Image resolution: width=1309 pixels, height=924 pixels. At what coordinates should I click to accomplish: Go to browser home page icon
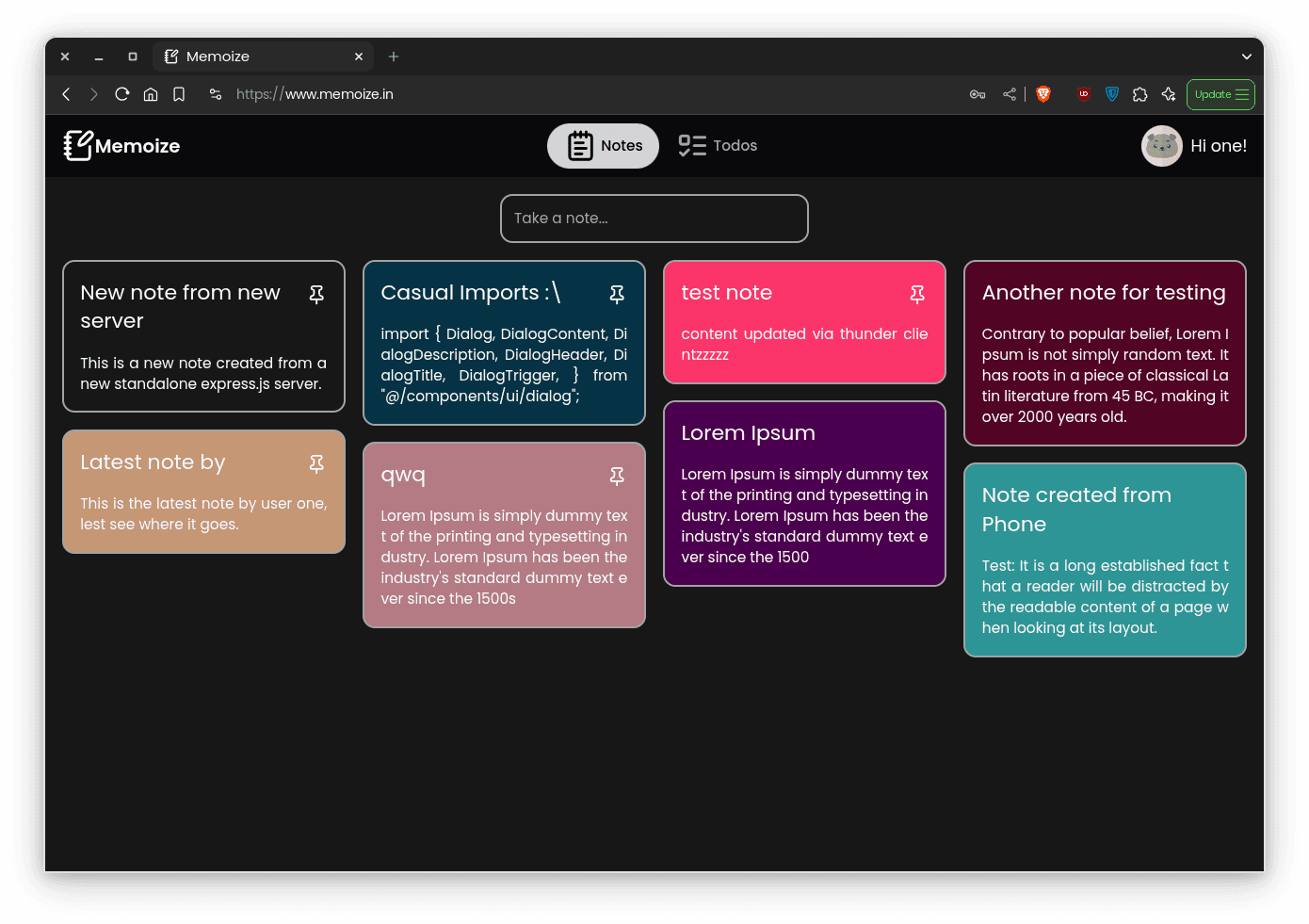(151, 94)
